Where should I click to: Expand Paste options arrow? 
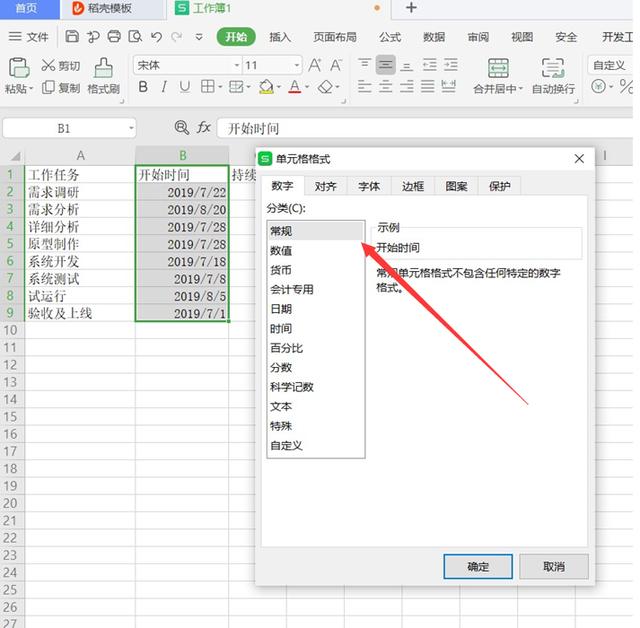click(x=31, y=88)
